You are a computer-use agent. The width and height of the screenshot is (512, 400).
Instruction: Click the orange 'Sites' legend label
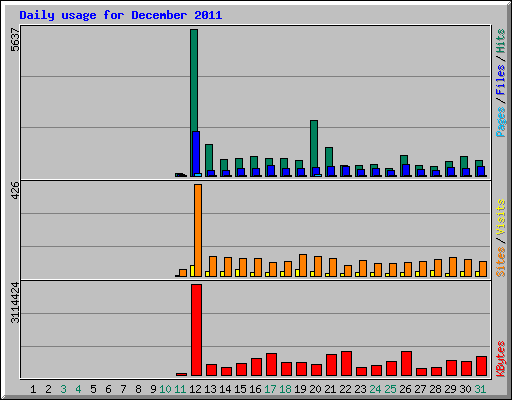click(501, 261)
